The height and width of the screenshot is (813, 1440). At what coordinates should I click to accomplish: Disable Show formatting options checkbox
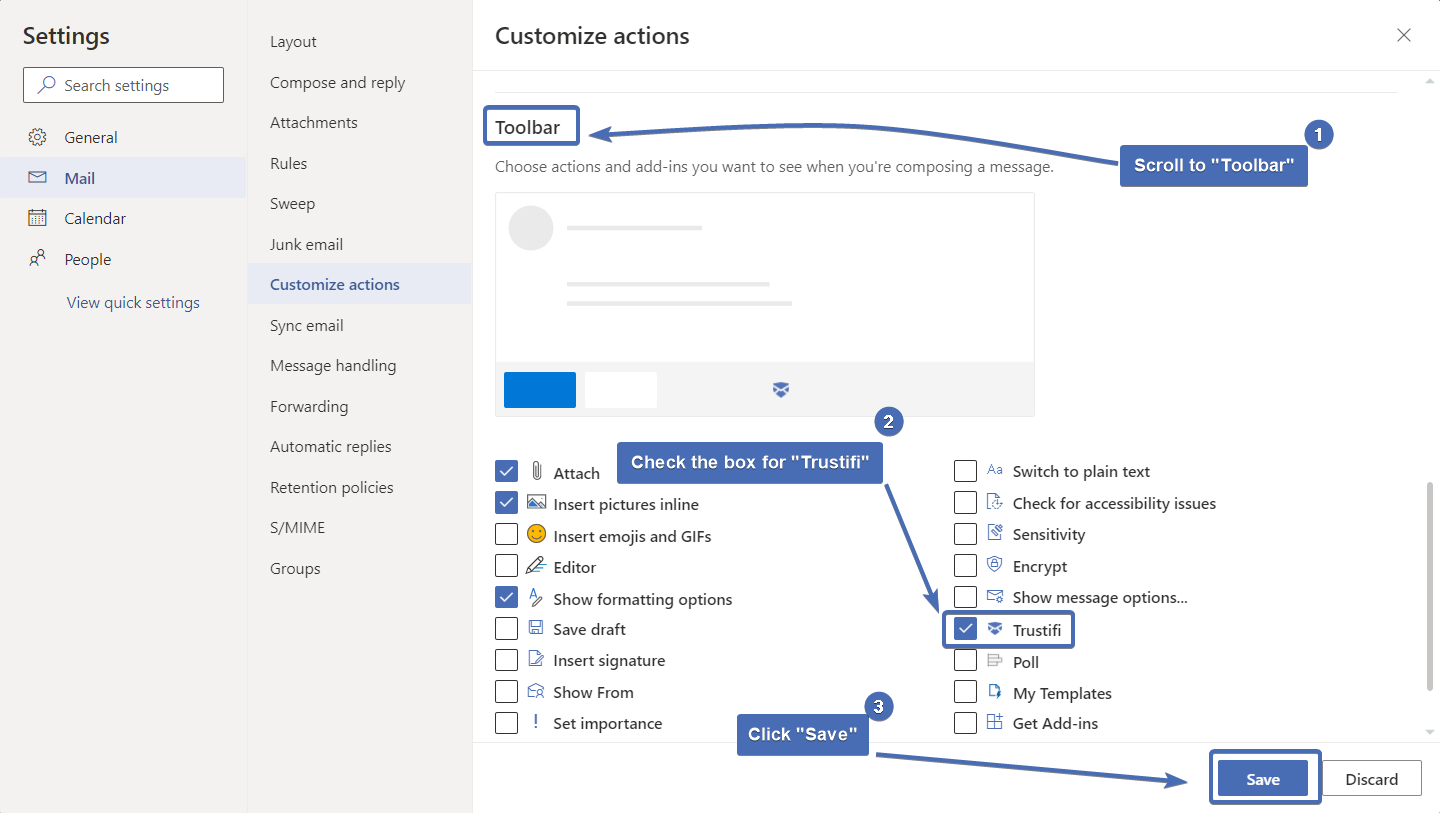pos(507,598)
